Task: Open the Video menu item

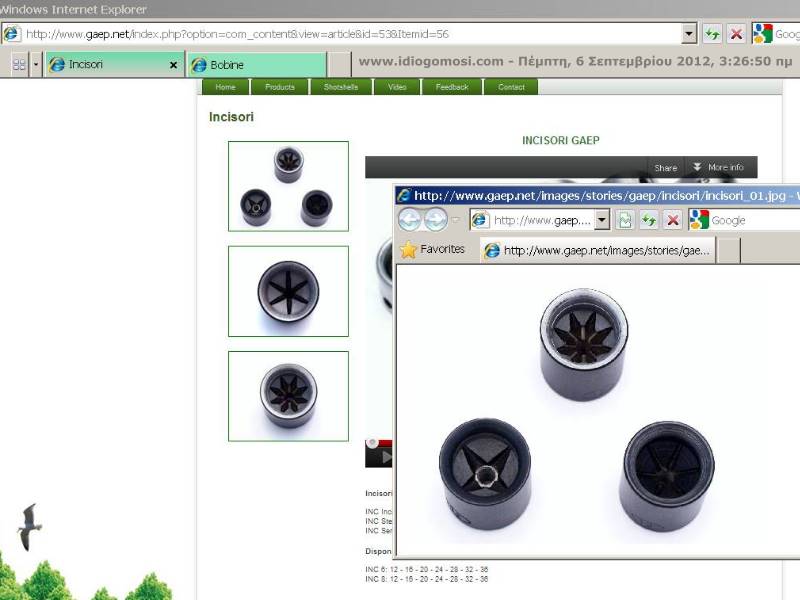Action: pyautogui.click(x=397, y=87)
